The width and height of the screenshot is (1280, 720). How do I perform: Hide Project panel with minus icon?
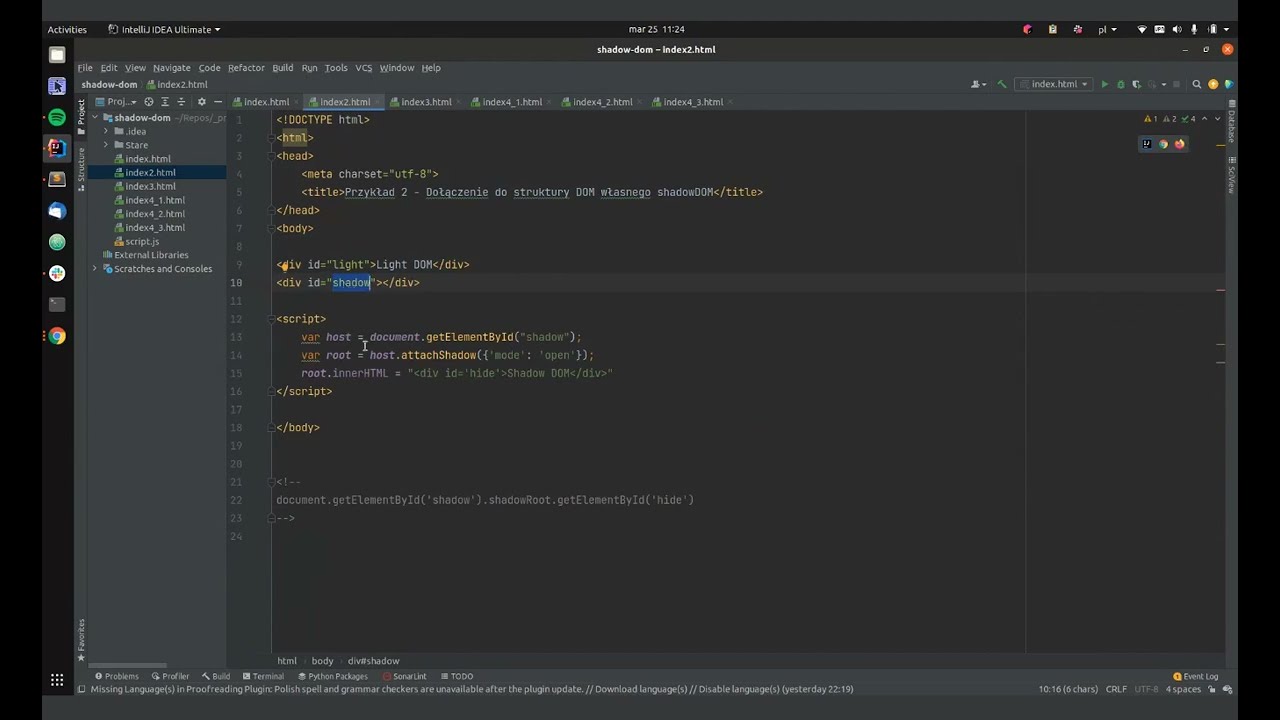pyautogui.click(x=217, y=102)
